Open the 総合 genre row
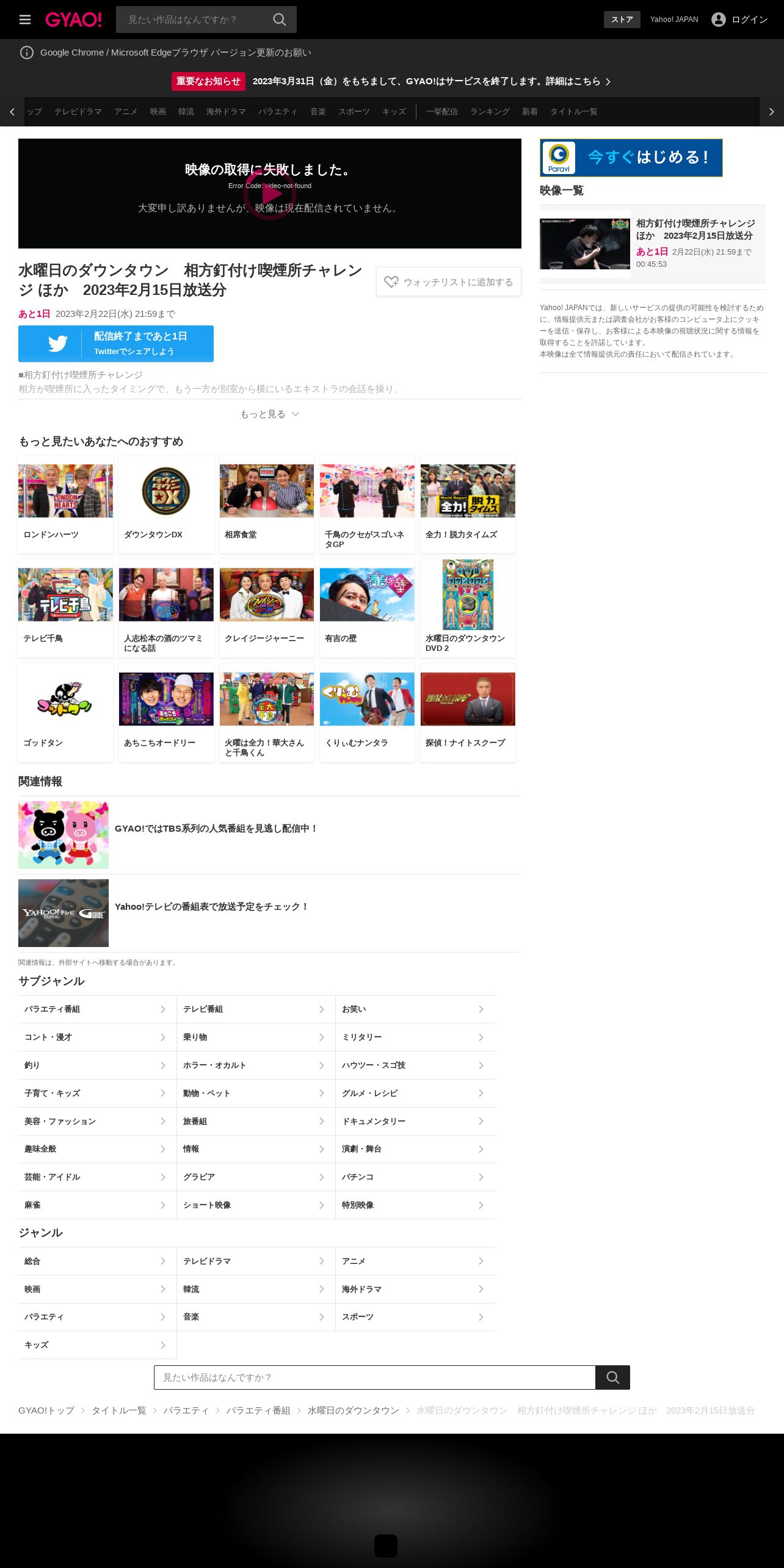 pyautogui.click(x=97, y=1261)
